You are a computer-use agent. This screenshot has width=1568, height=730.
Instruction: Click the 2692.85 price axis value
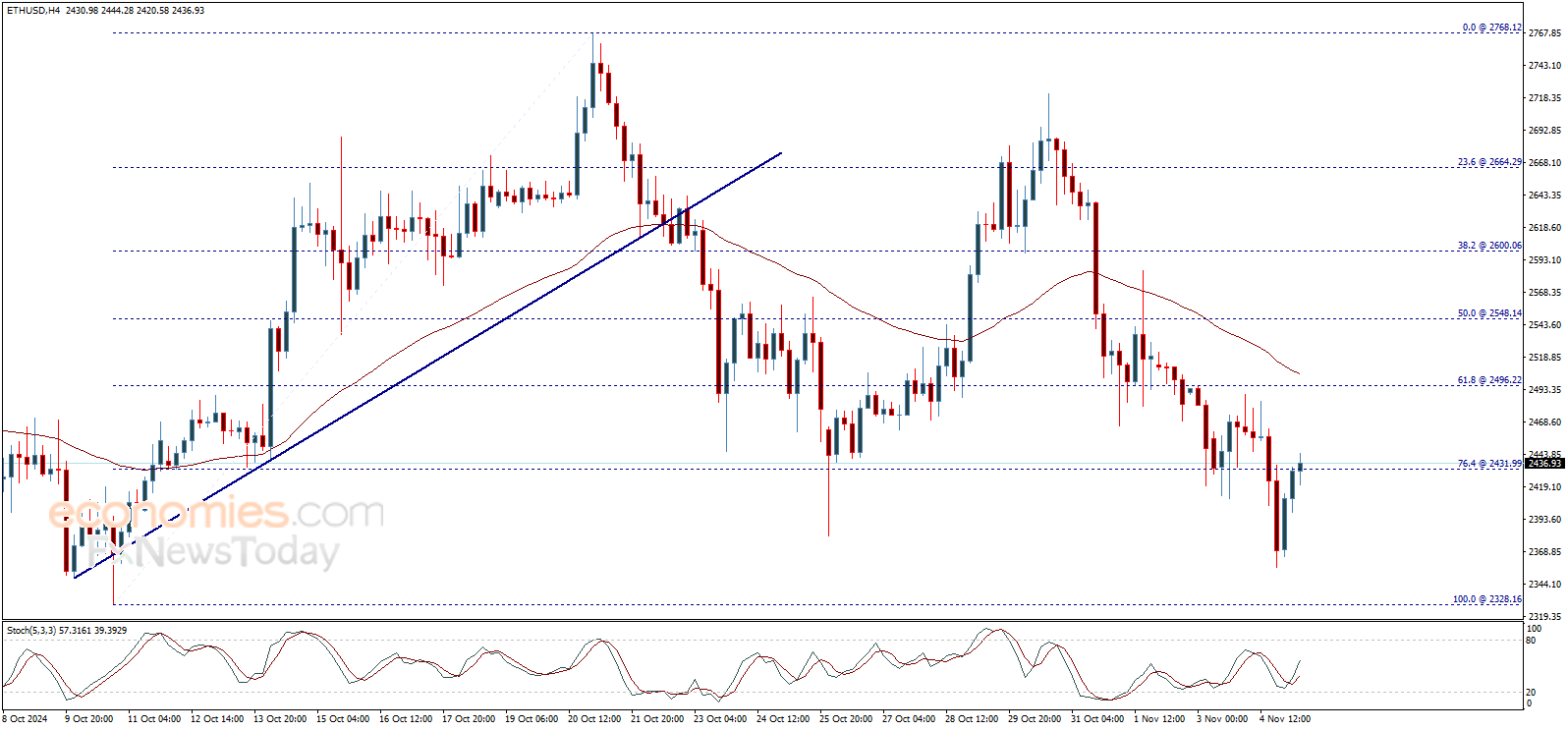[x=1544, y=131]
